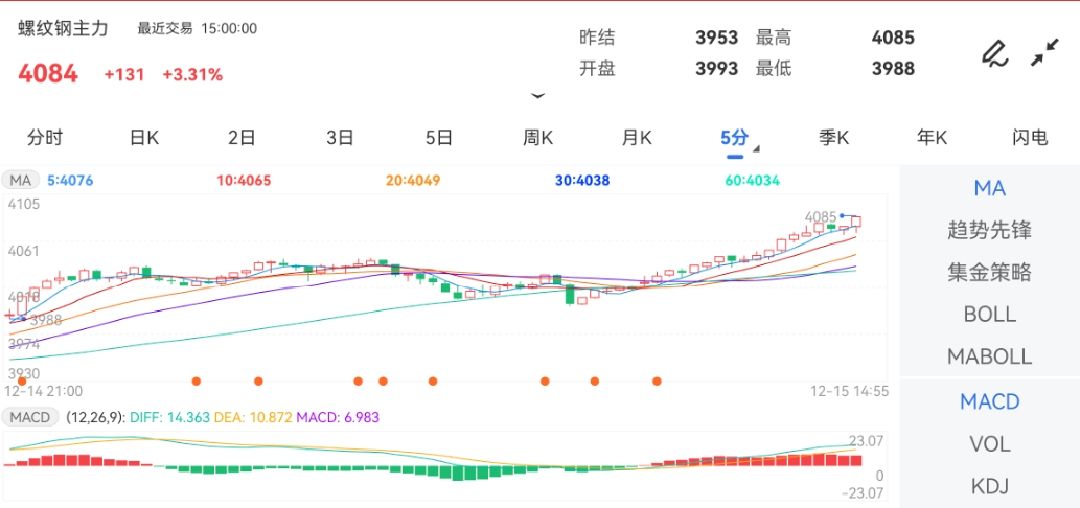Click the MA 60:4034 value
Screen dimensions: 1080x508
(753, 181)
